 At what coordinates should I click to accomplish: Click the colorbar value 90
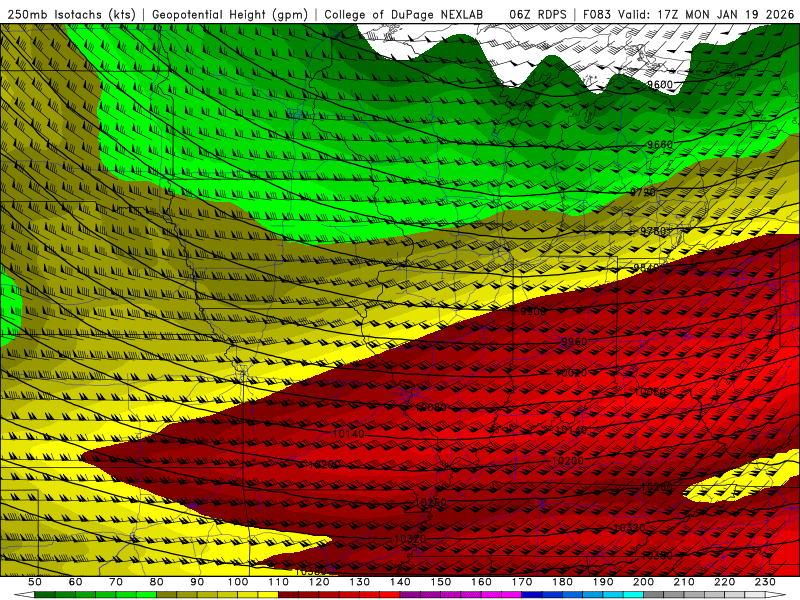pyautogui.click(x=197, y=582)
